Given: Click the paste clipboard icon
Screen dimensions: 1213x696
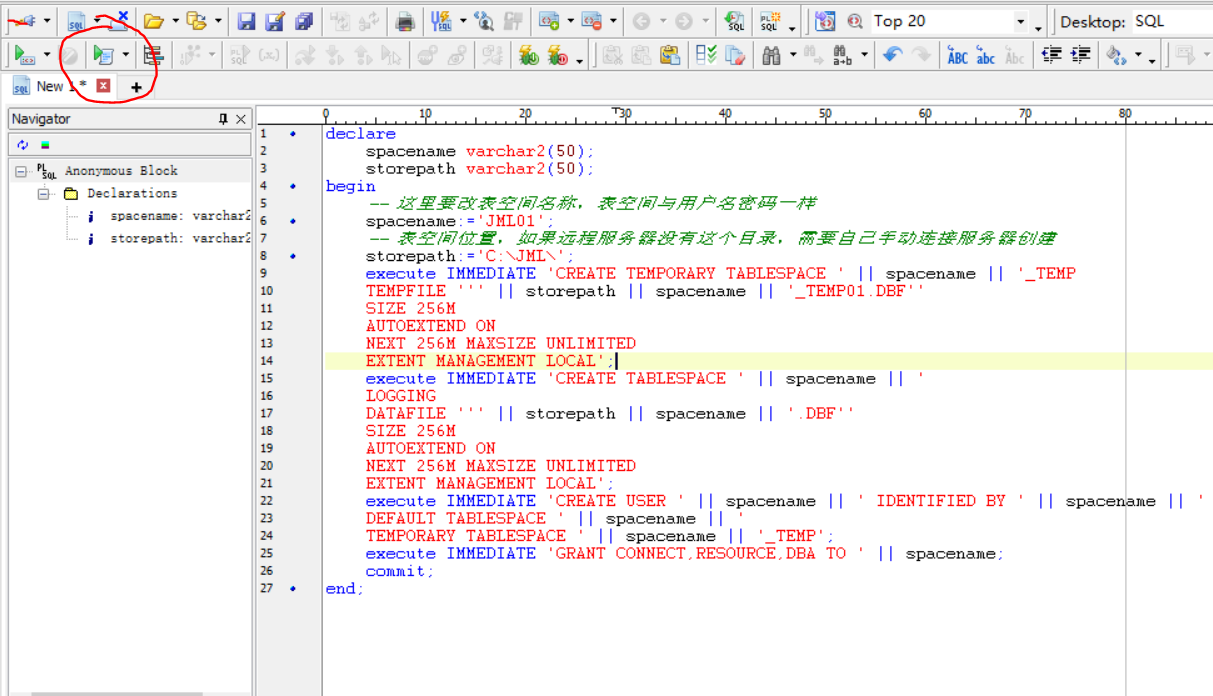Looking at the screenshot, I should point(670,55).
